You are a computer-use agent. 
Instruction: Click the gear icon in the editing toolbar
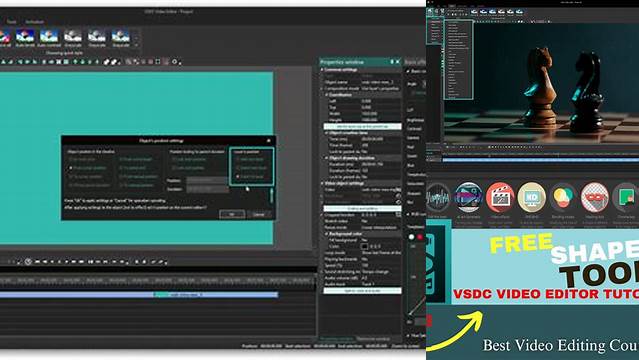pos(175,62)
